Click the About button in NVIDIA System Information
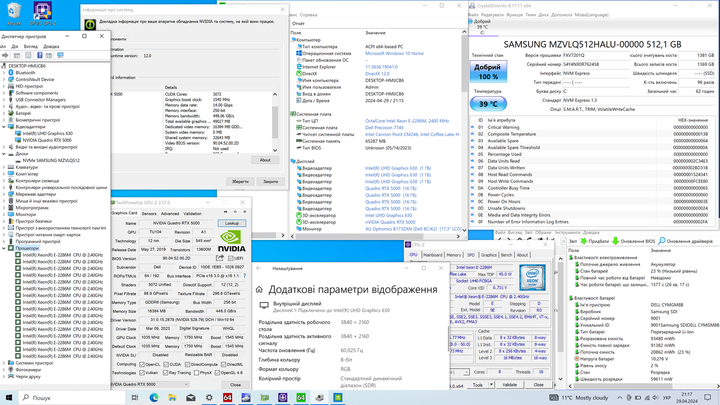Screen dimensions: 720x405 pos(265,160)
